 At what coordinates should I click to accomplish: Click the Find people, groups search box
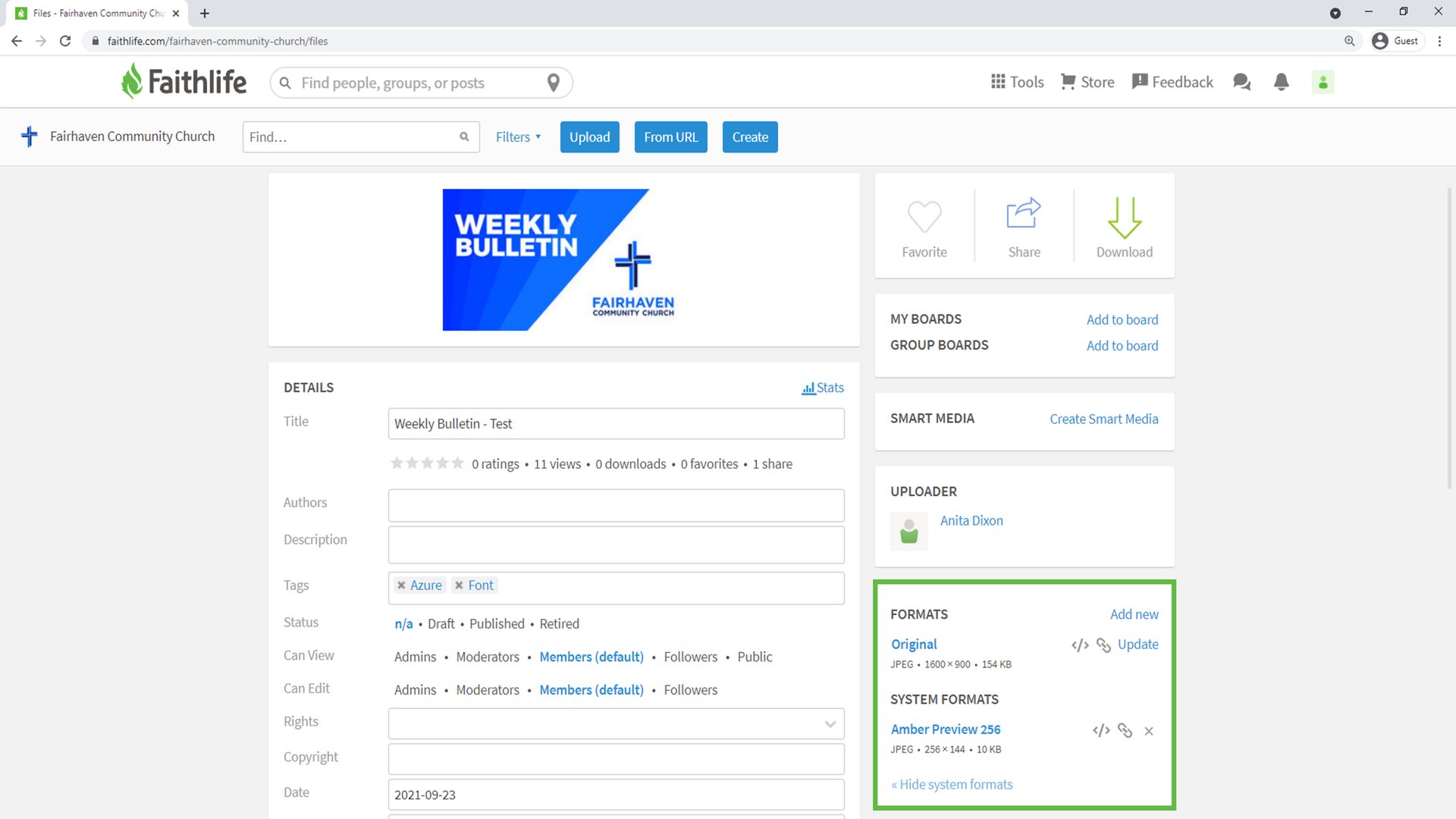point(421,83)
